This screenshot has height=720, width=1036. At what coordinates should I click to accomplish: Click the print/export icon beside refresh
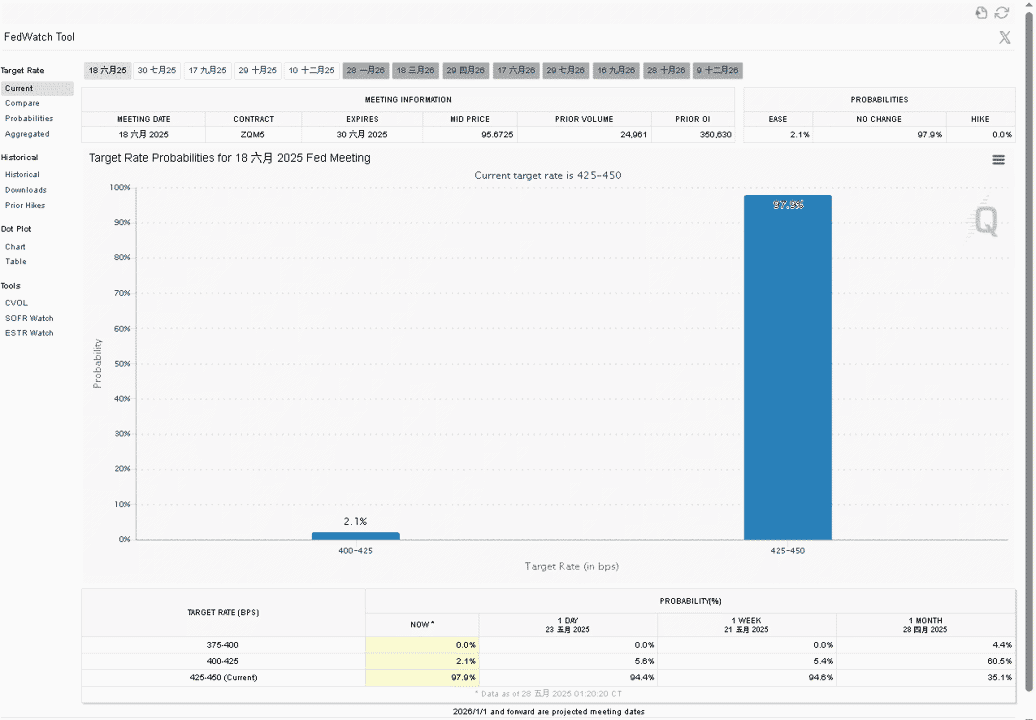pos(981,13)
